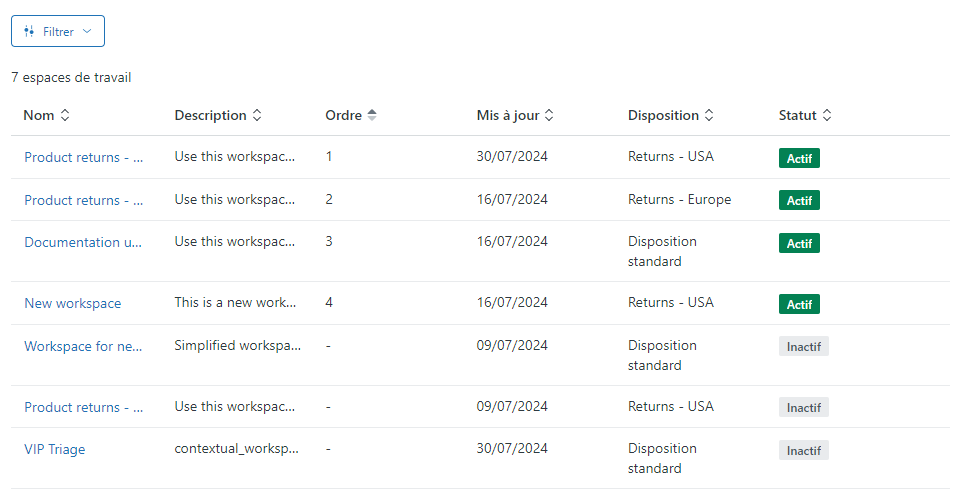Click the Ordre sort indicator icon
Screen dimensions: 968x491
pyautogui.click(x=372, y=115)
